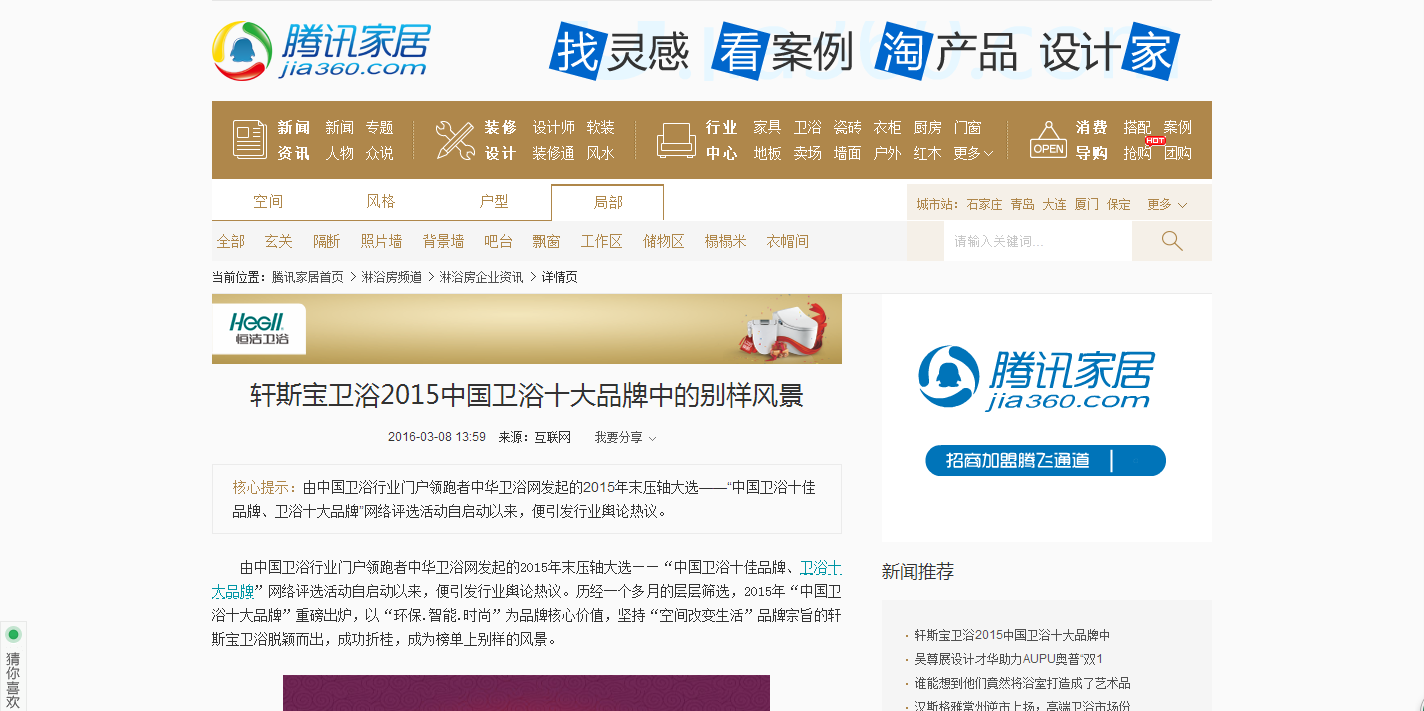Image resolution: width=1424 pixels, height=711 pixels.
Task: Open 墙面 industry link
Action: click(x=847, y=153)
